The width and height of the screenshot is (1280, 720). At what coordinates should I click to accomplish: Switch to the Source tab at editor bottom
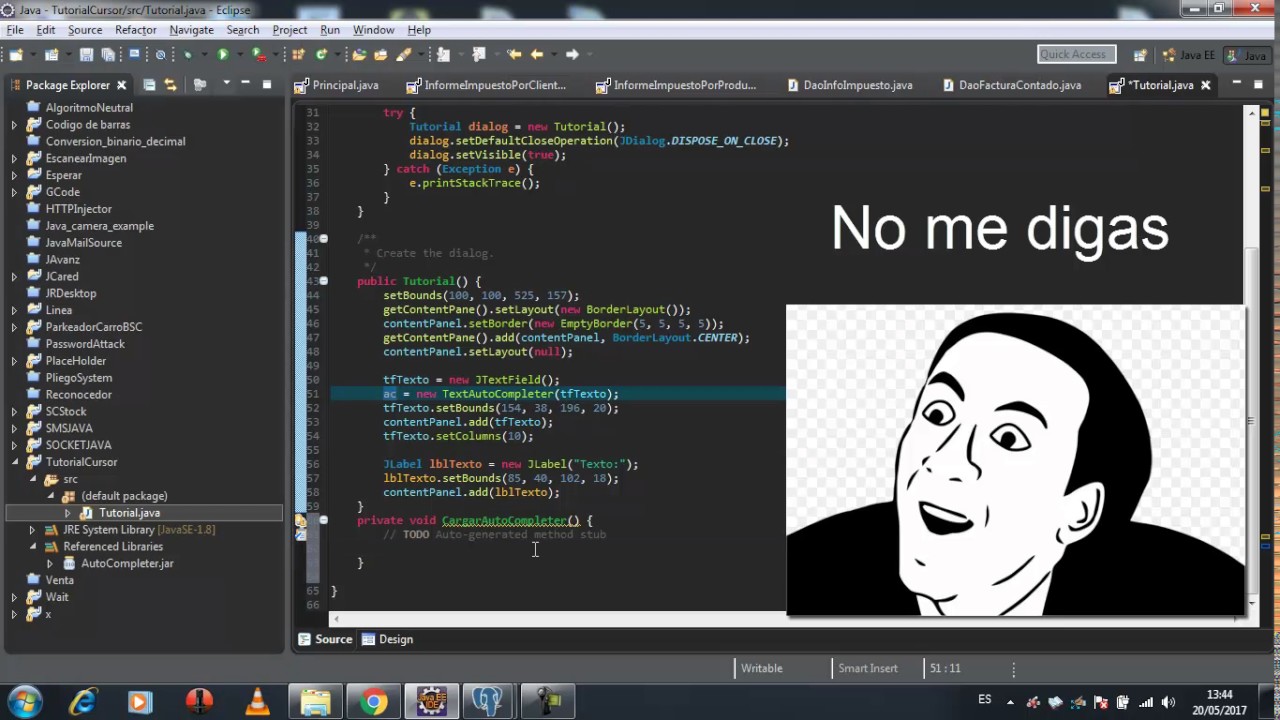(x=326, y=639)
